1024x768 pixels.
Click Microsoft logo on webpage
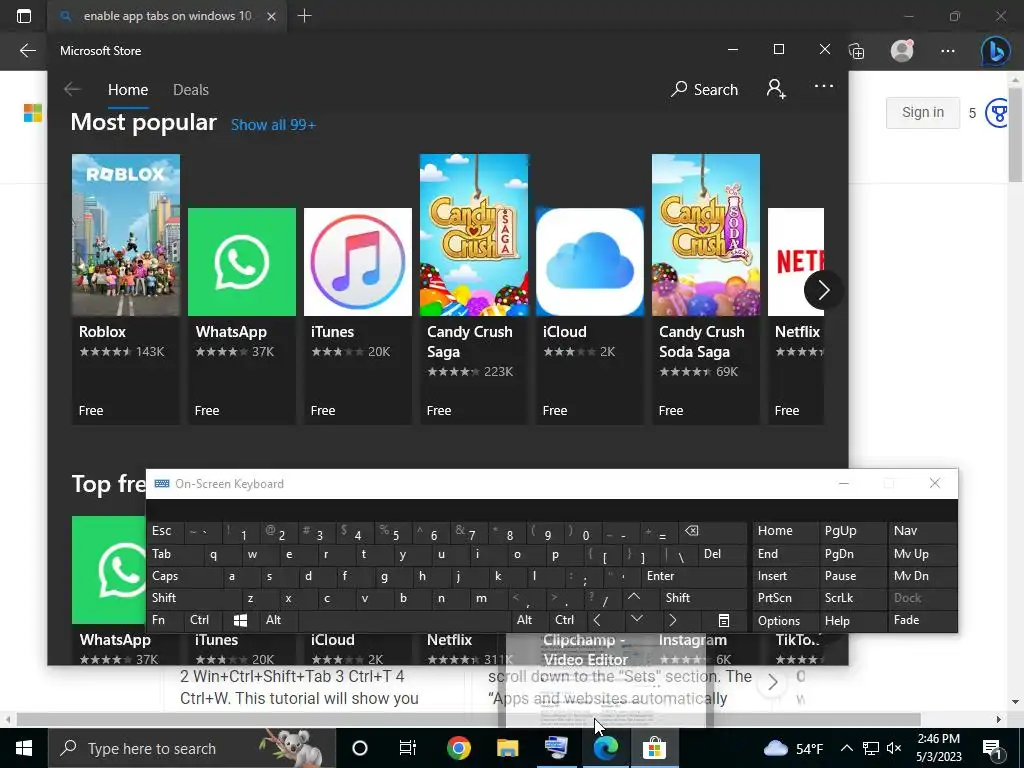click(33, 113)
